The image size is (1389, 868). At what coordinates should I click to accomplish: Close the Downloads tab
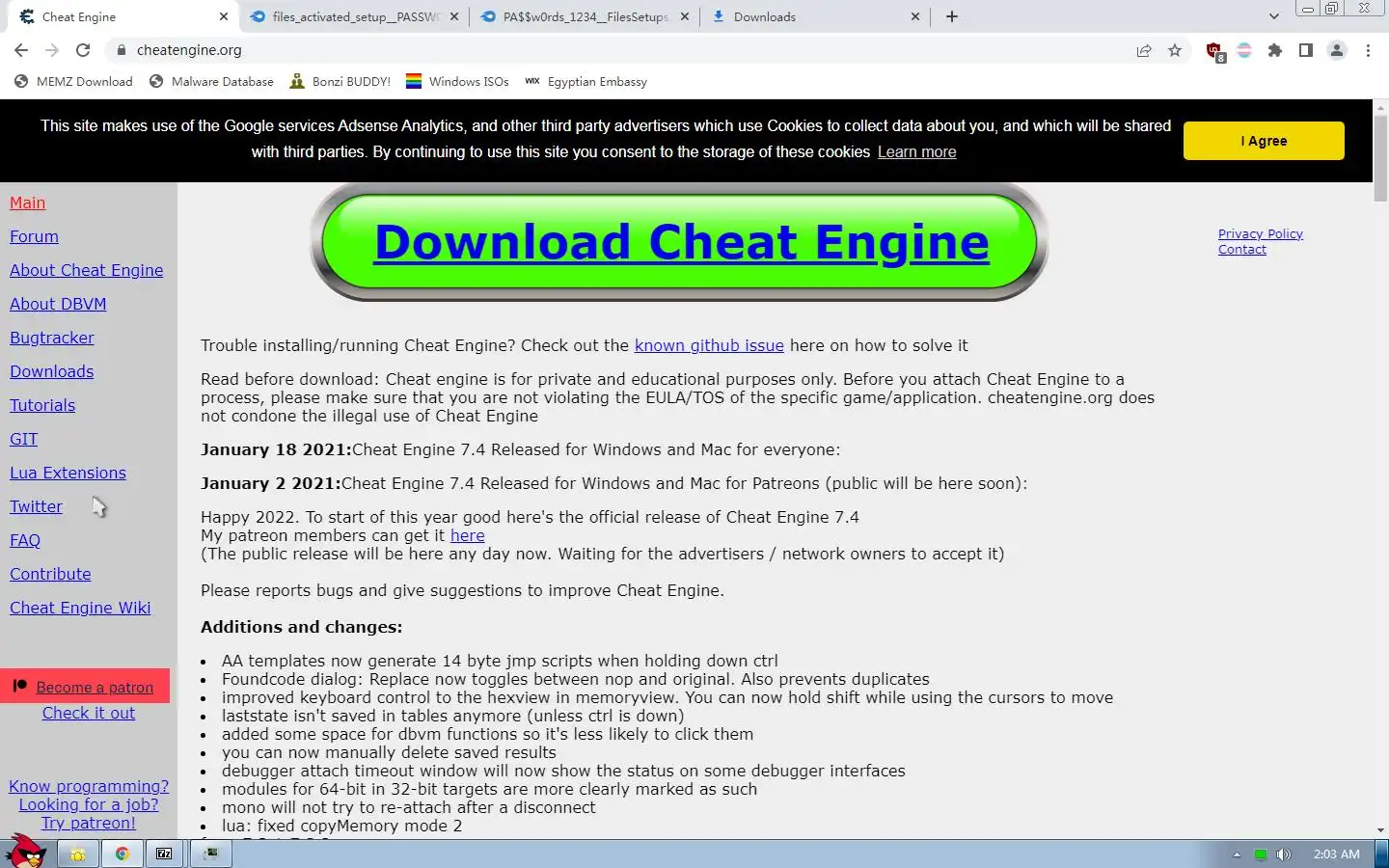(915, 16)
